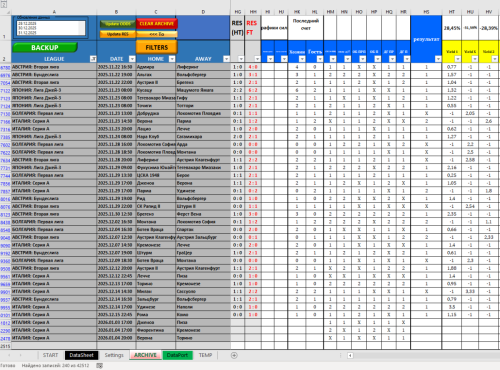This screenshot has width=500, height=370.
Task: Click the red 6:2 result cell
Action: (253, 90)
